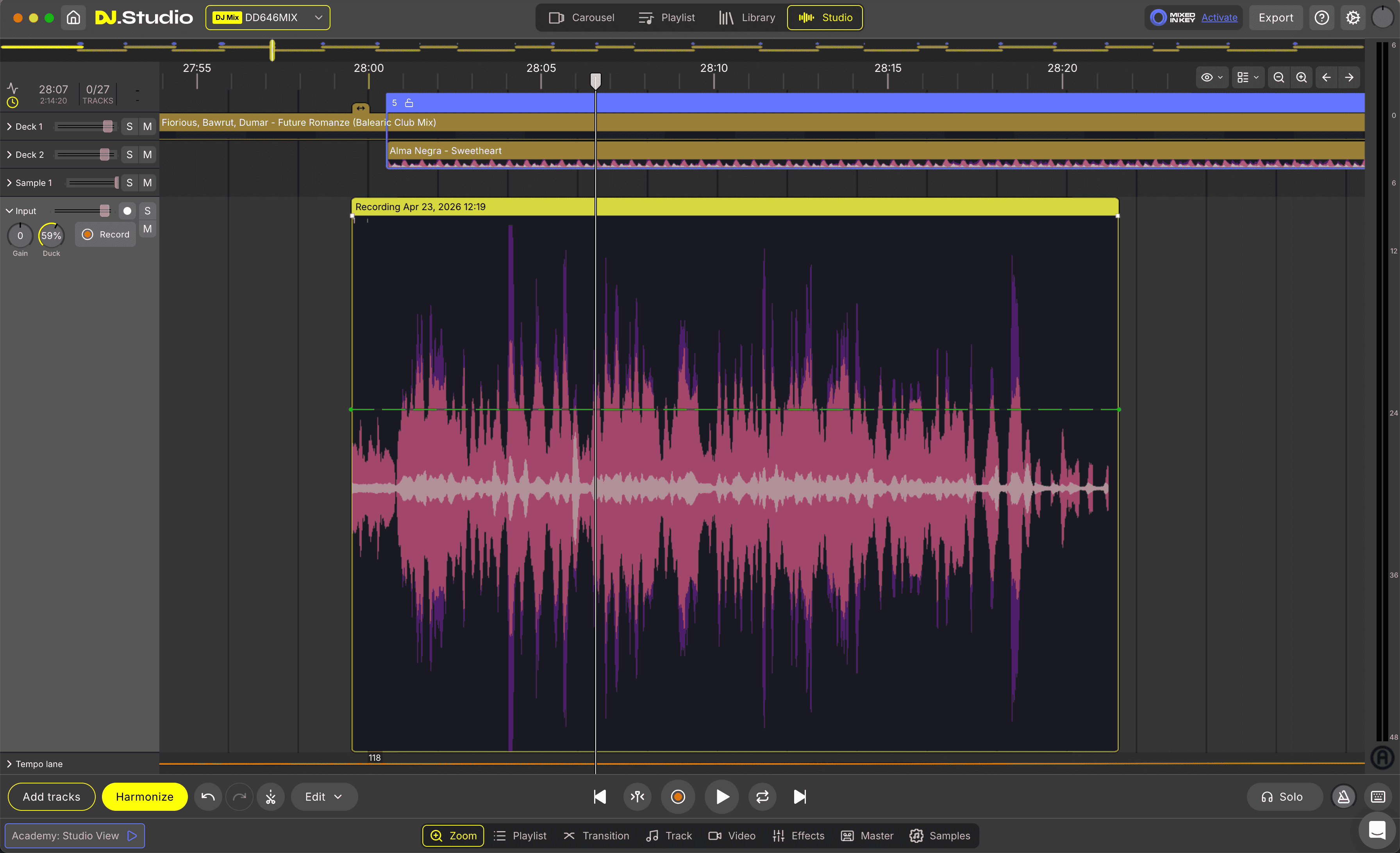Open the keyboard shortcuts icon
Viewport: 1400px width, 853px height.
(1378, 797)
